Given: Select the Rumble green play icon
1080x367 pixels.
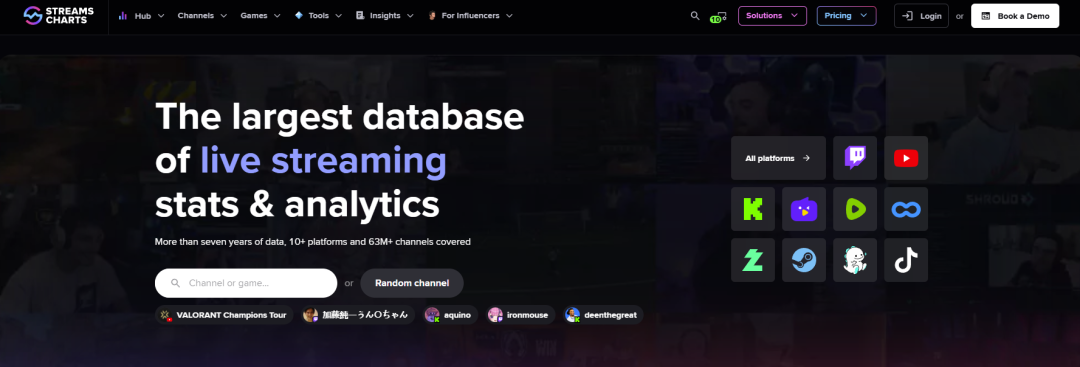Looking at the screenshot, I should click(x=855, y=209).
